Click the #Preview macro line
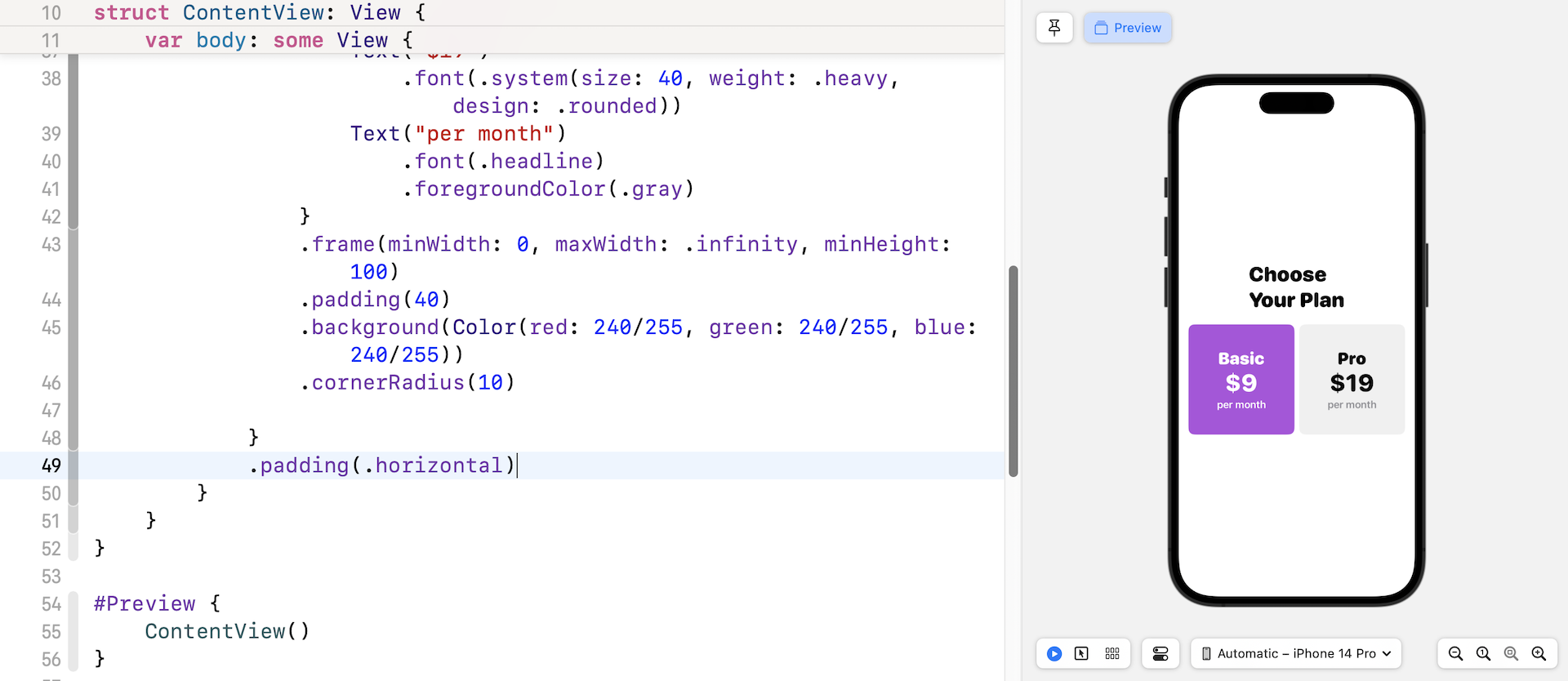The width and height of the screenshot is (1568, 681). (x=157, y=603)
